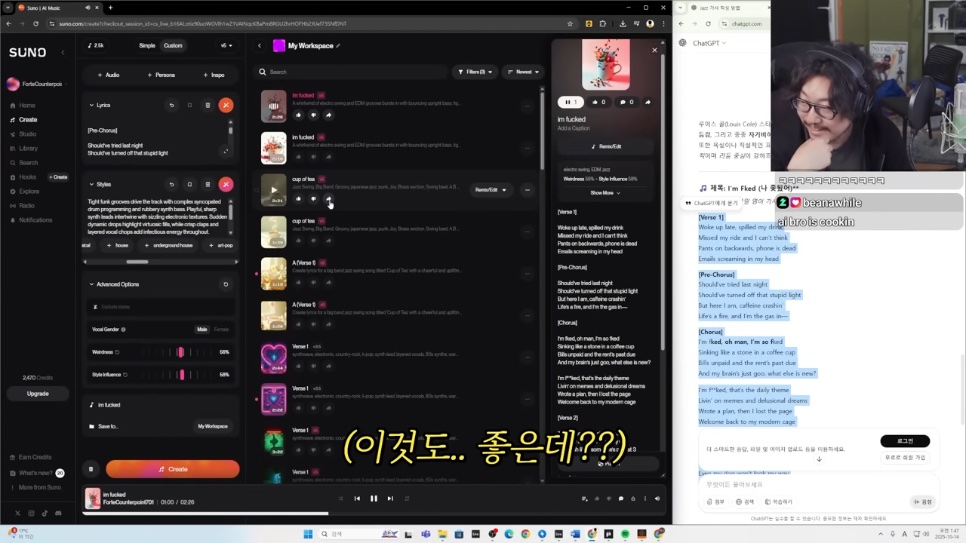The height and width of the screenshot is (543, 966).
Task: Clear lyrics with the orange trash button
Action: click(226, 105)
